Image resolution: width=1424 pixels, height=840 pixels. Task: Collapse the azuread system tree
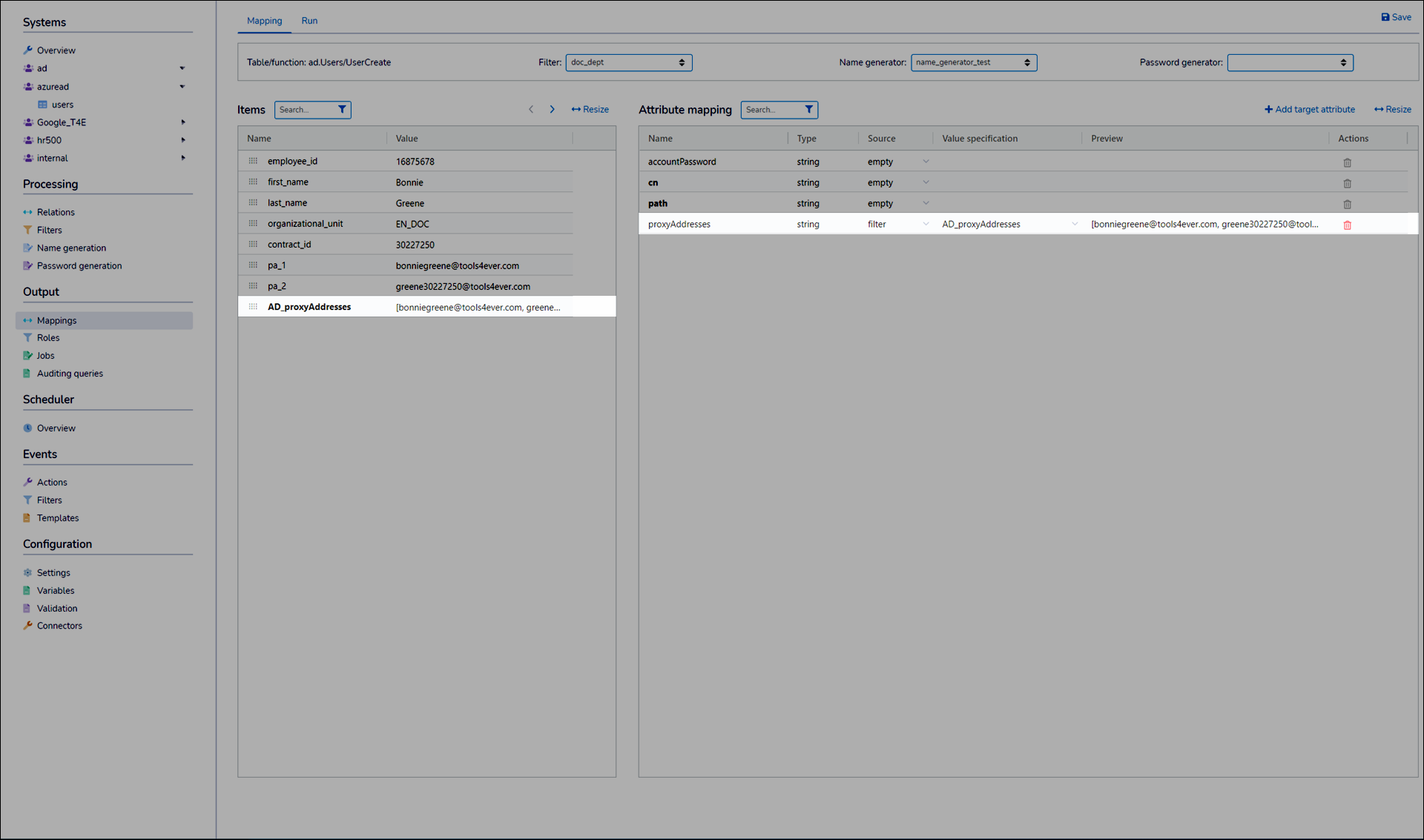(x=182, y=87)
